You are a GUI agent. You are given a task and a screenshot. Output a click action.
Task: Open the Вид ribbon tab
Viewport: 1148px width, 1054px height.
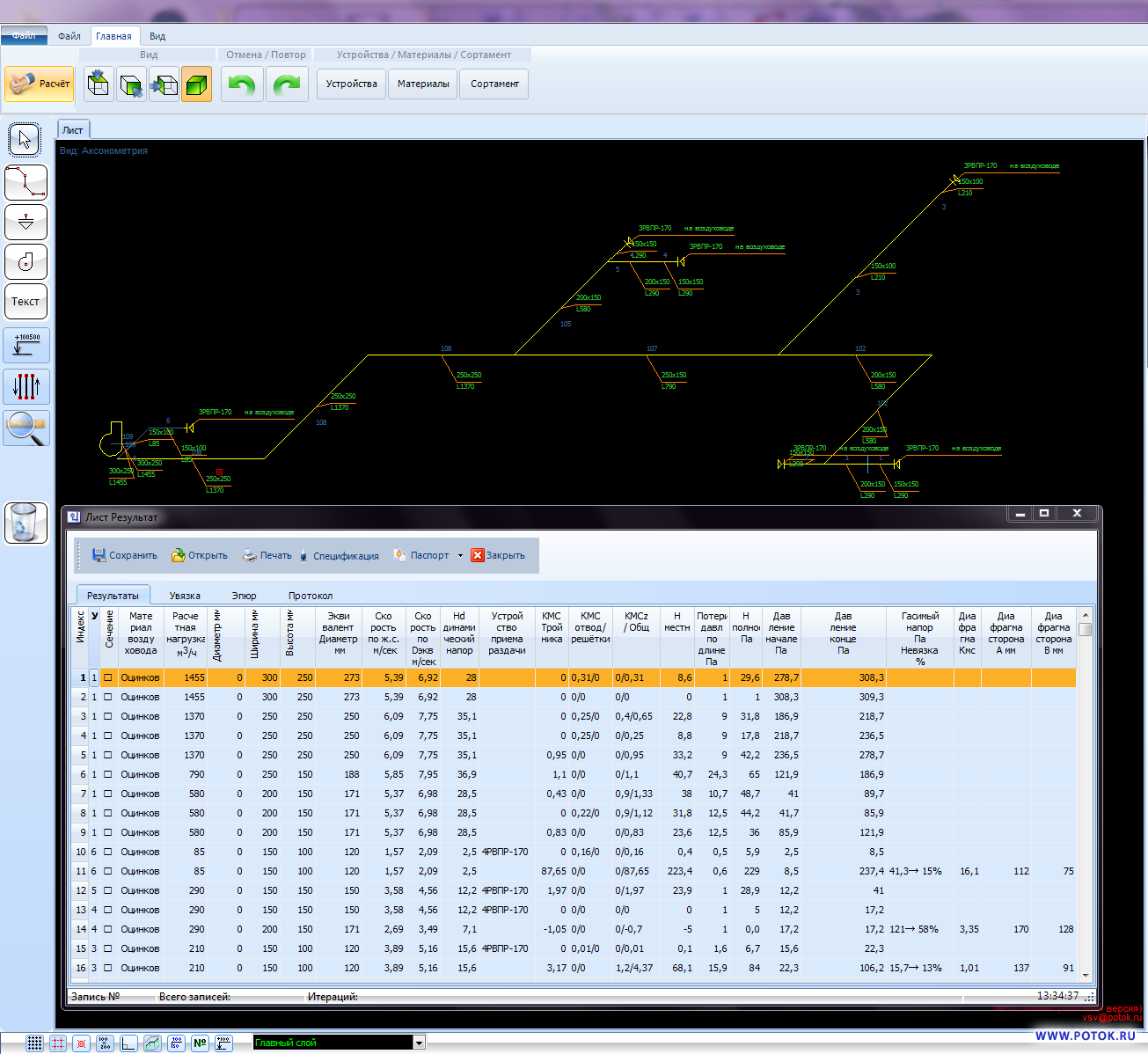coord(157,36)
